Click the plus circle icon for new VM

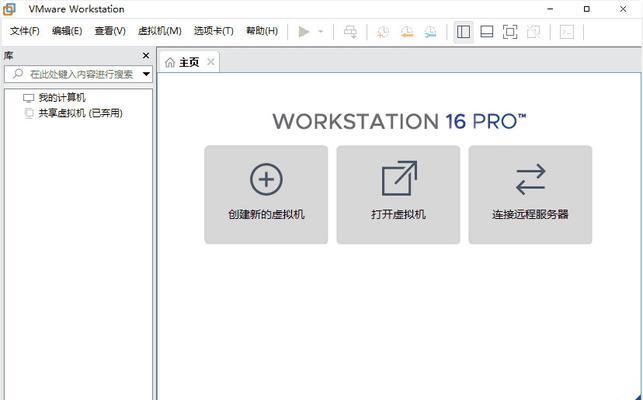pos(266,179)
